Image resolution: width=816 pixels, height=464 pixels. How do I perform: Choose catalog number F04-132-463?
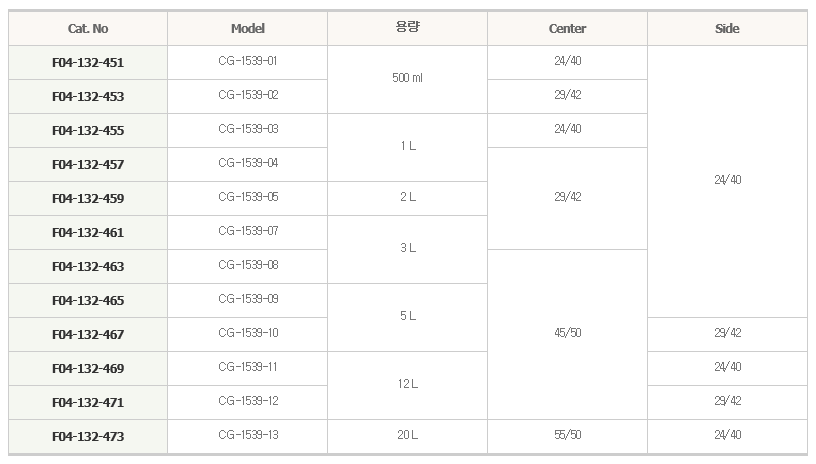tap(88, 266)
